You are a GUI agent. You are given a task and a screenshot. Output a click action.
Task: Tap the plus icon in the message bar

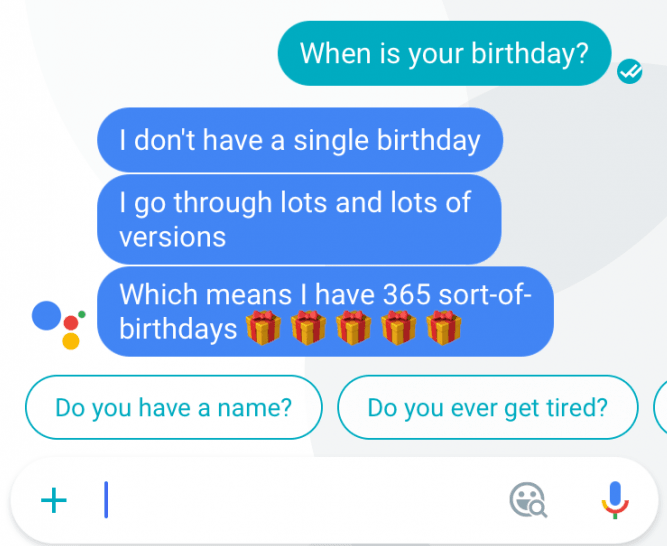tap(53, 500)
